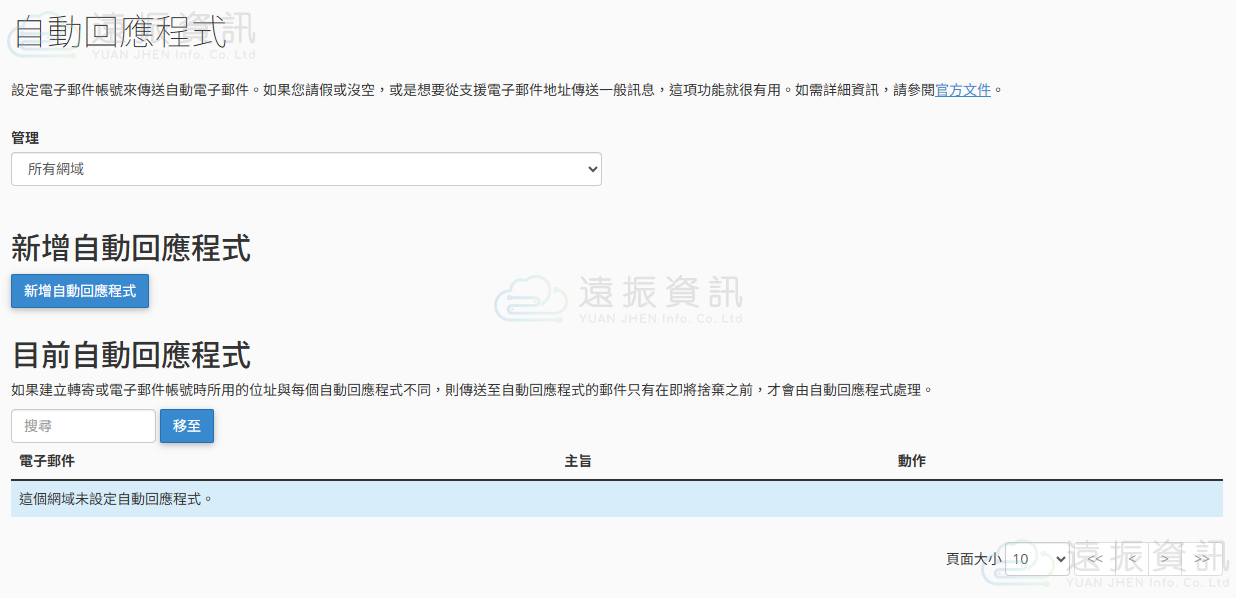Click the 這個網域未設定自動回應程式 empty notice row
The width and height of the screenshot is (1236, 598).
click(x=616, y=498)
